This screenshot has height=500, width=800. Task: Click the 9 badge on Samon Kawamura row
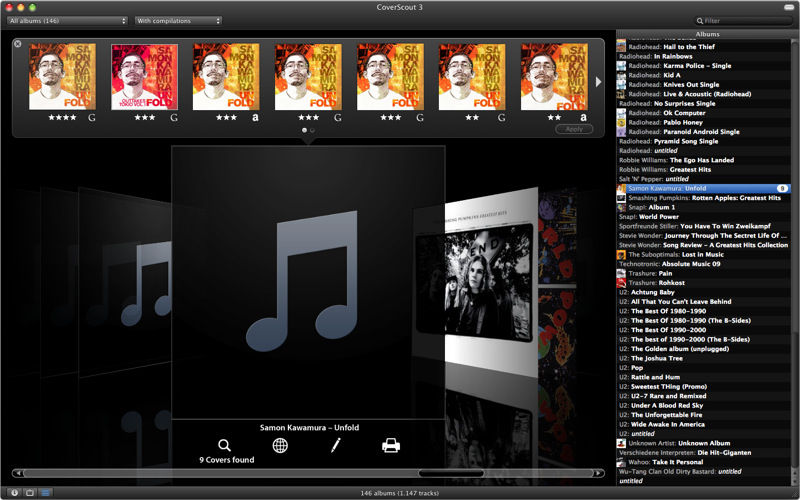782,188
